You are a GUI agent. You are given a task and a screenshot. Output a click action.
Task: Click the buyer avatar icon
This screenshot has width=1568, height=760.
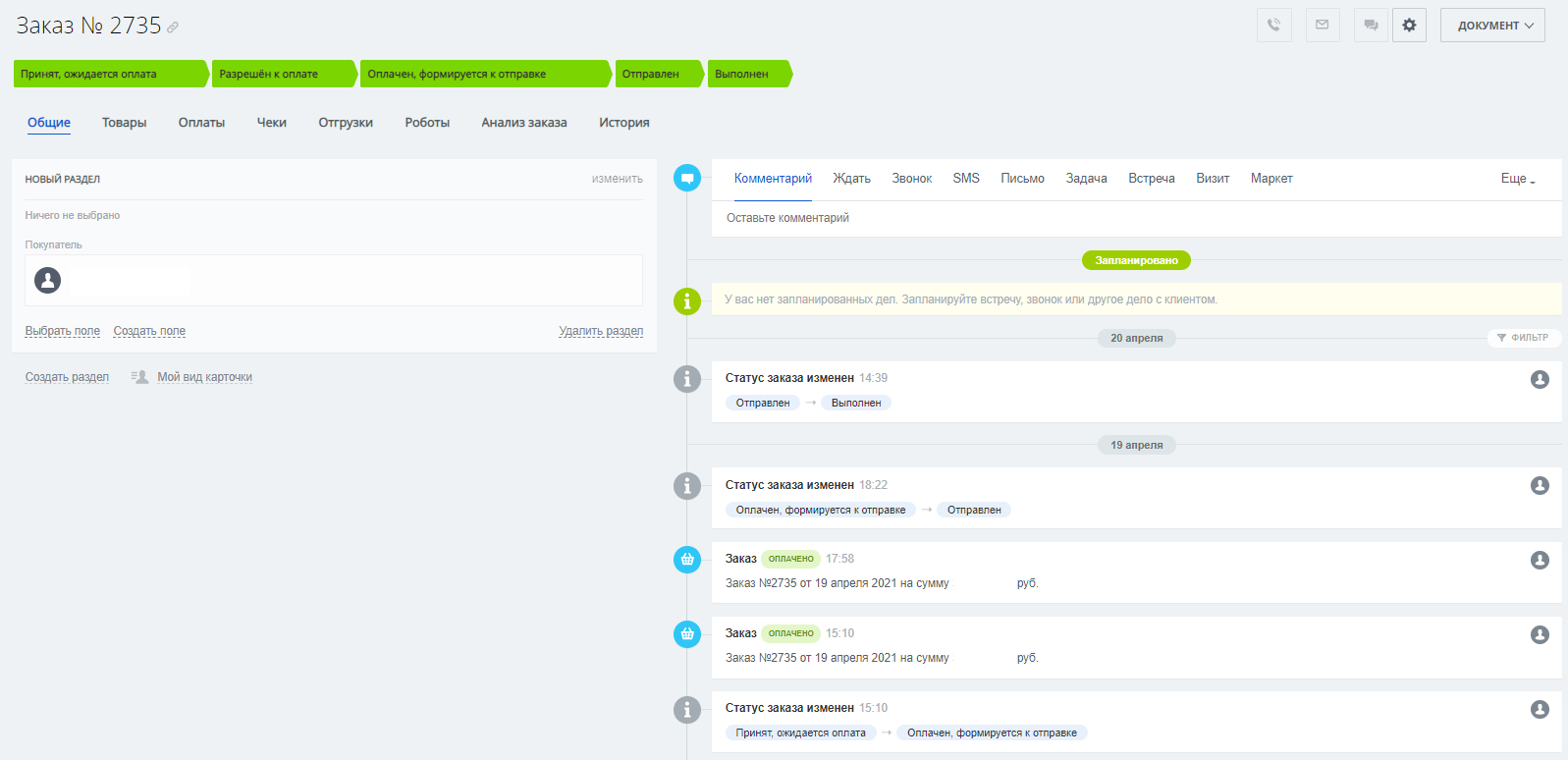(48, 280)
